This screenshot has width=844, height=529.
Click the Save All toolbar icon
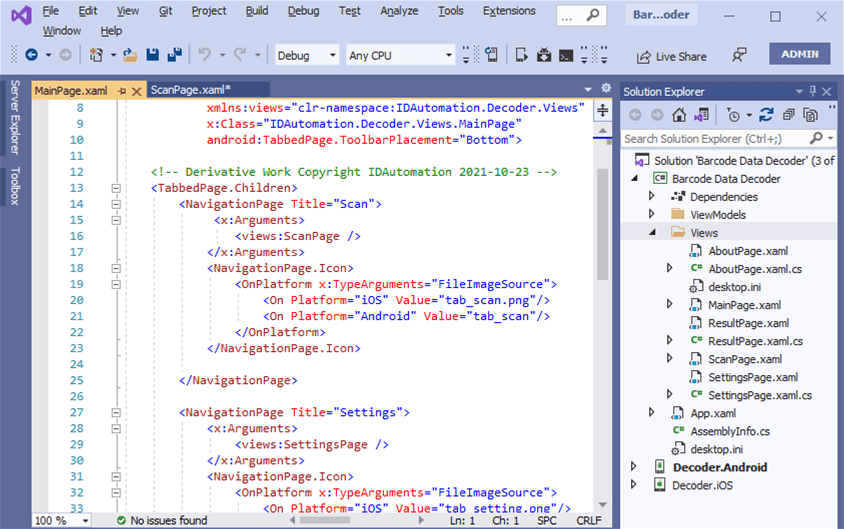click(x=174, y=55)
